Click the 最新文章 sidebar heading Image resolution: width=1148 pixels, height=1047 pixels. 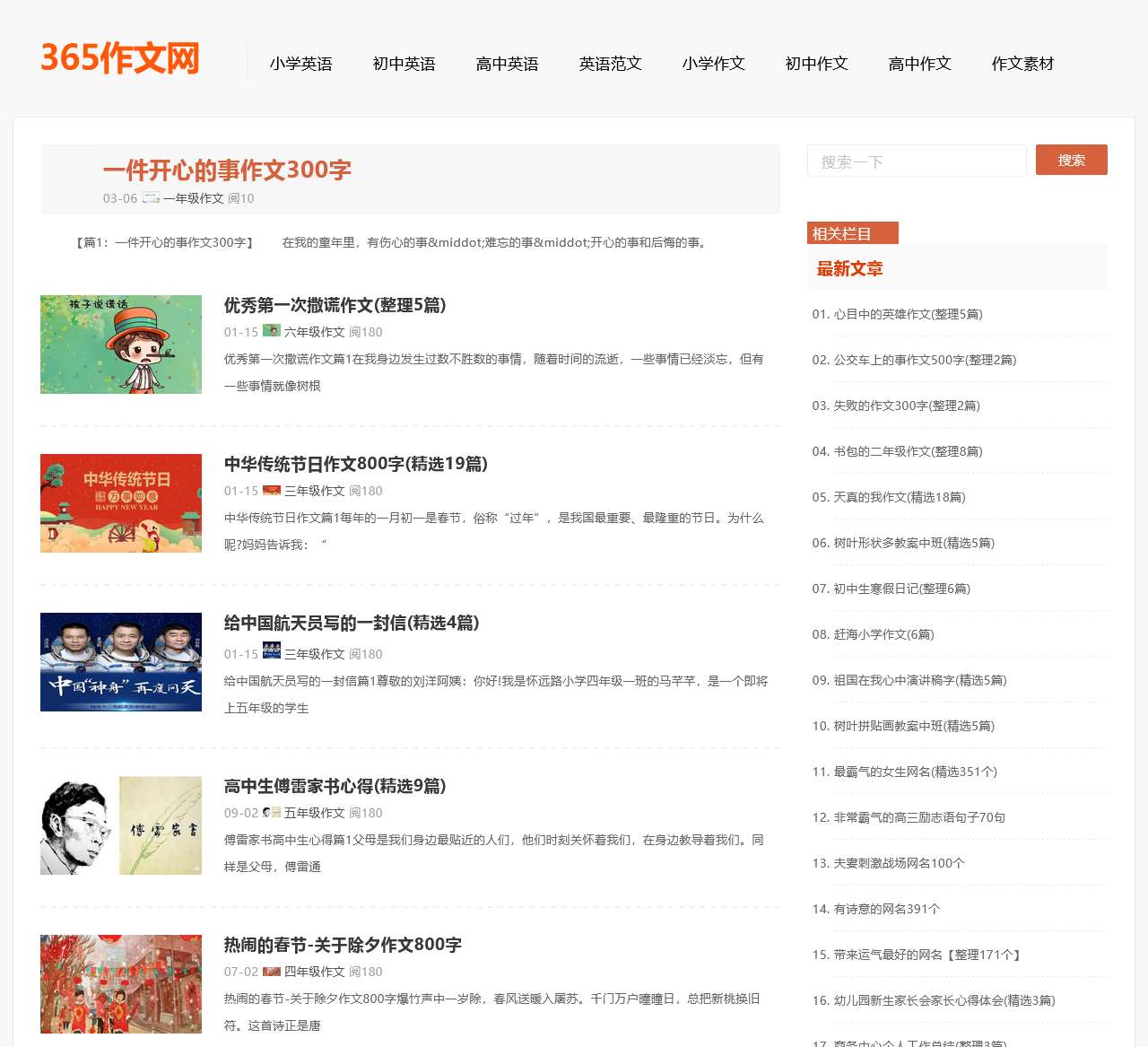pos(849,268)
